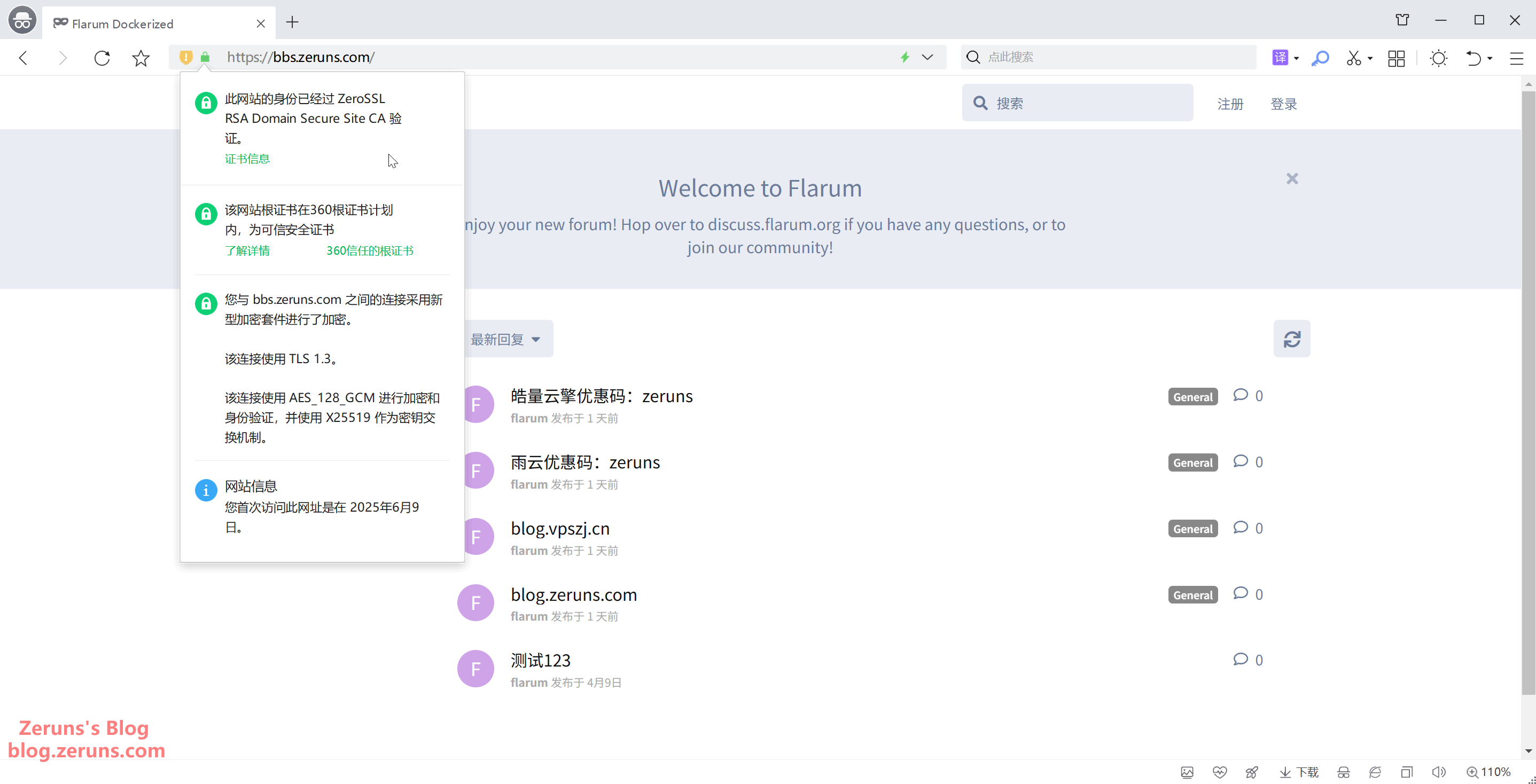
Task: Click General tag on 雨云优惠码 row
Action: pos(1192,463)
